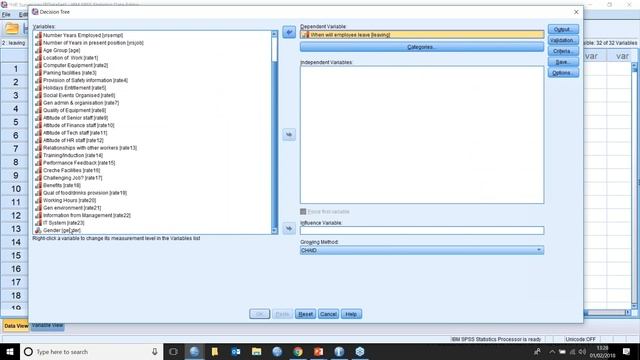Open the notification center icon

(627, 351)
